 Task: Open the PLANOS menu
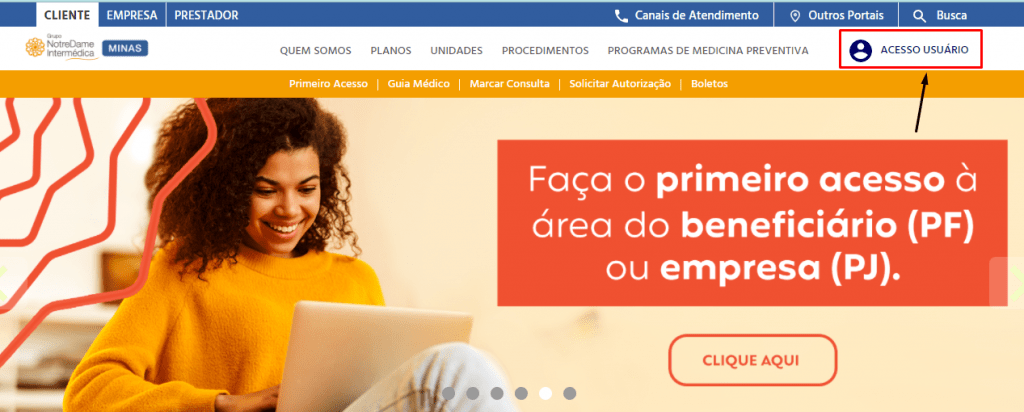point(391,50)
